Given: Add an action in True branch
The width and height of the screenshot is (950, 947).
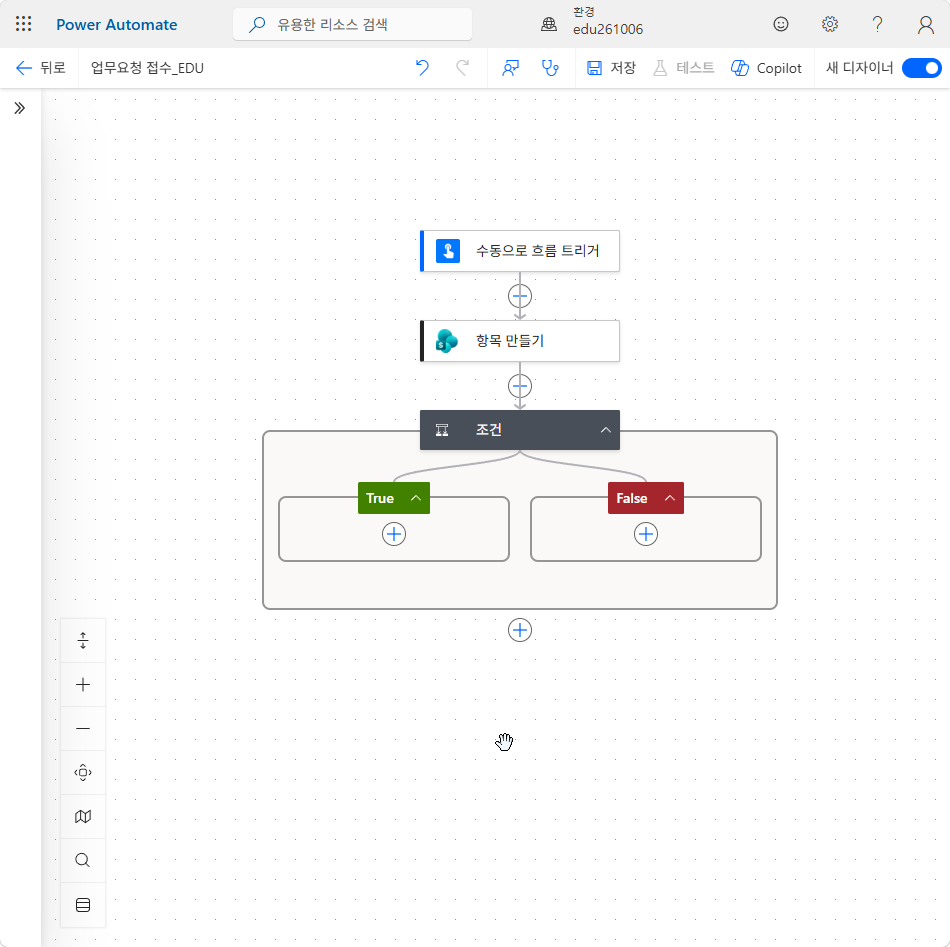Looking at the screenshot, I should click(x=394, y=534).
